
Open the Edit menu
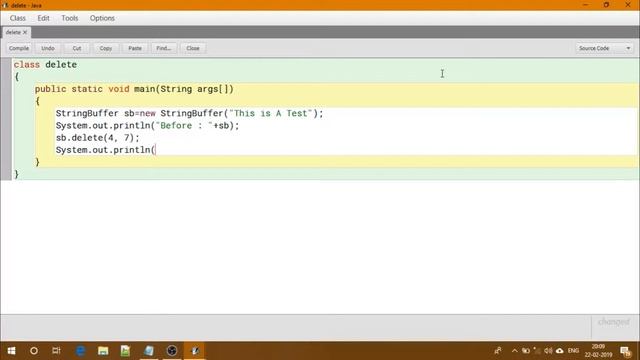click(x=43, y=18)
